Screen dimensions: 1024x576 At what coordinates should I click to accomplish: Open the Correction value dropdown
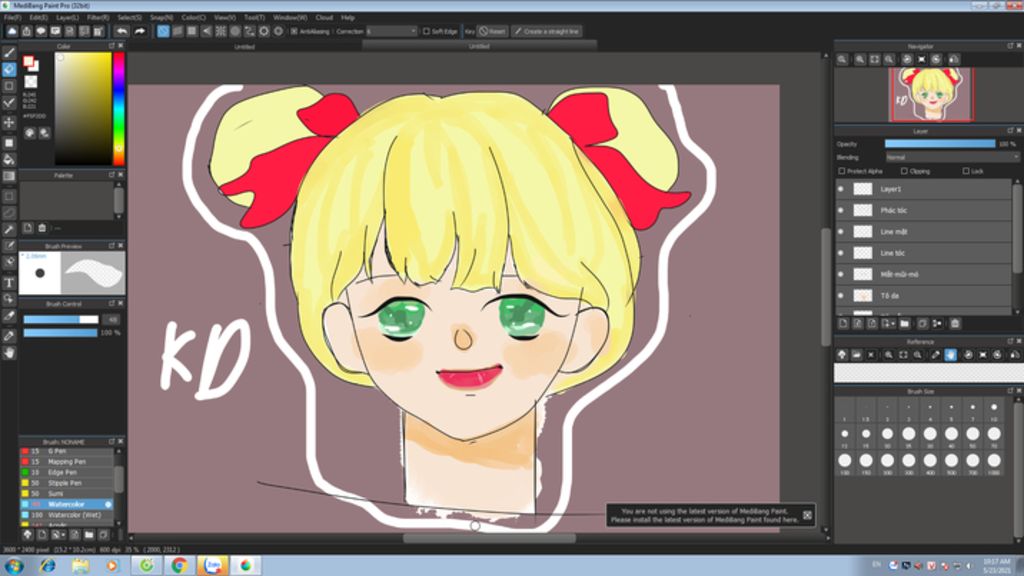pos(391,31)
